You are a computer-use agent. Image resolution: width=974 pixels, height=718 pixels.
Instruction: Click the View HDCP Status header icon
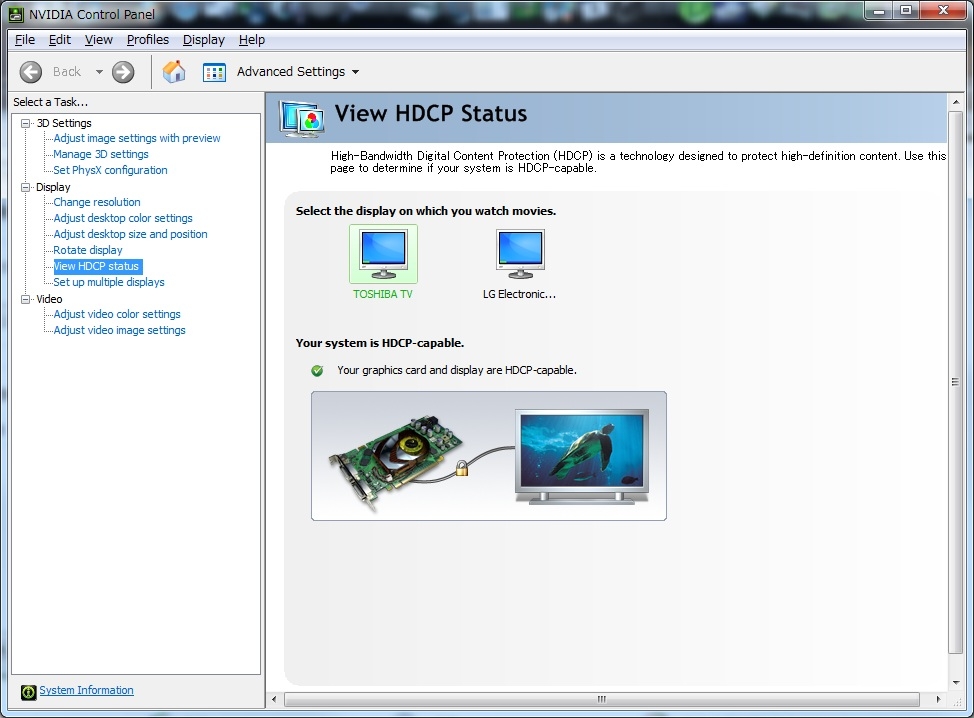pos(302,117)
